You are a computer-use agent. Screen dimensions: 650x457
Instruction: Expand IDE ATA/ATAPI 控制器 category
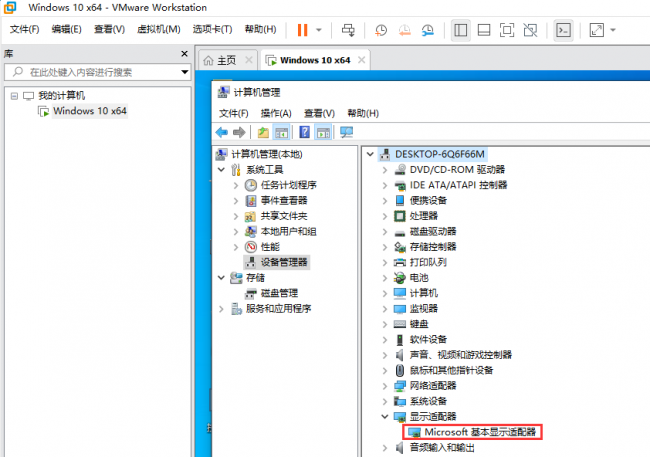[385, 185]
